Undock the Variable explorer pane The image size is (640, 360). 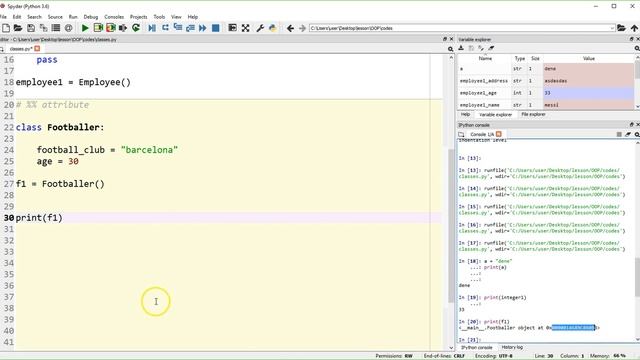(x=631, y=39)
